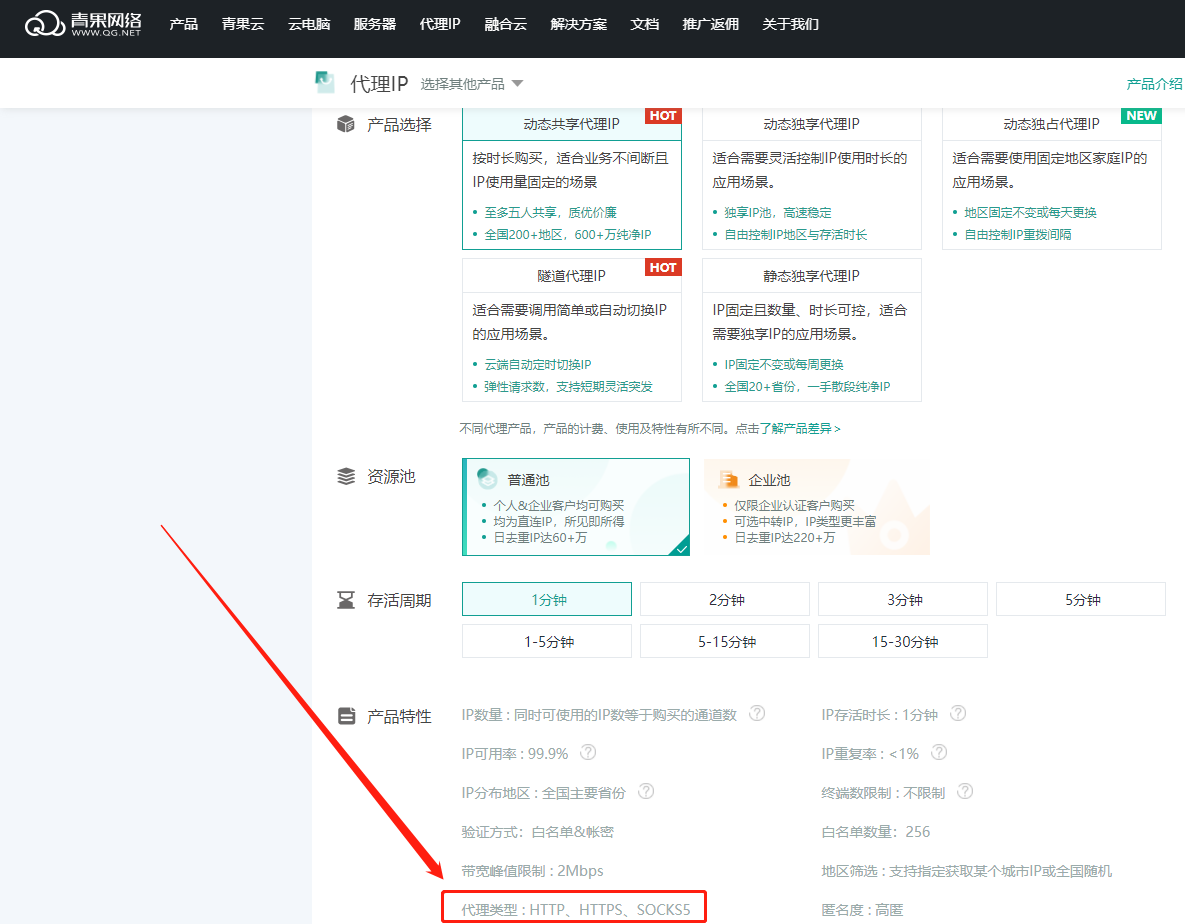Select 3分钟 survival period
This screenshot has width=1185, height=924.
902,599
